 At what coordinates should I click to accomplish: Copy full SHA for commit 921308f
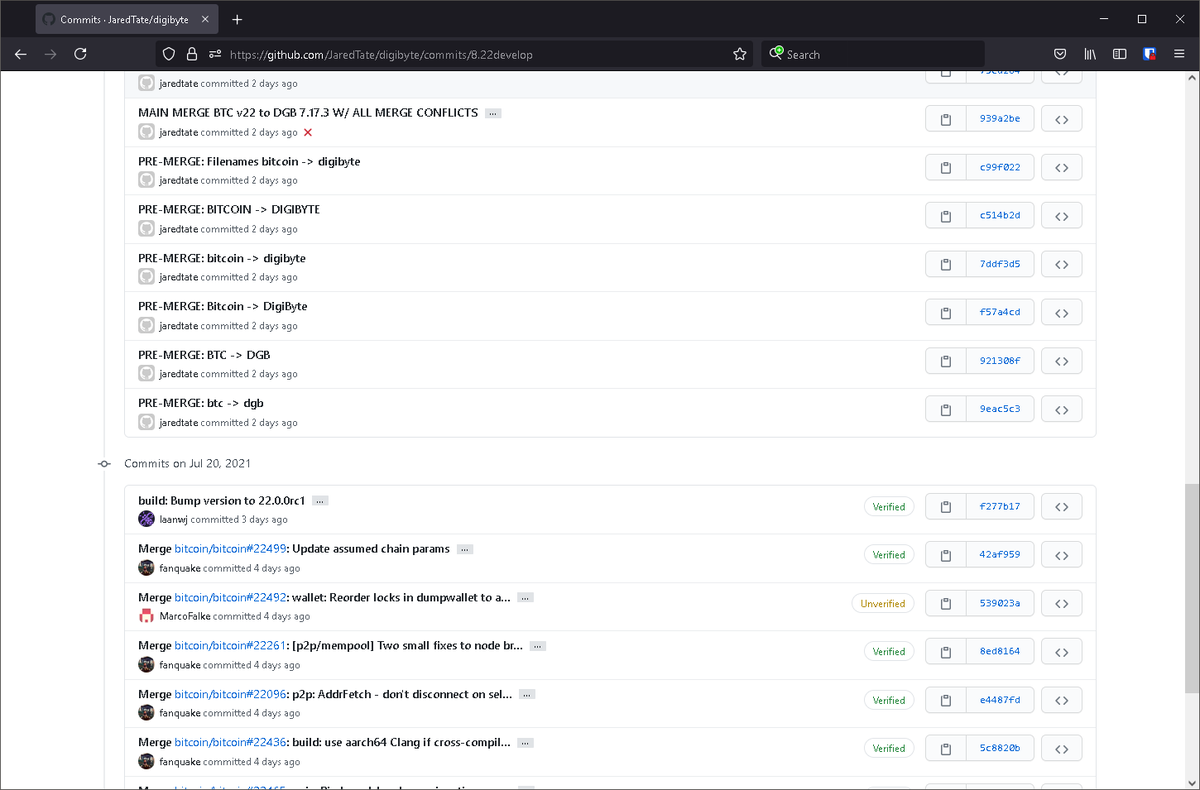click(x=946, y=361)
